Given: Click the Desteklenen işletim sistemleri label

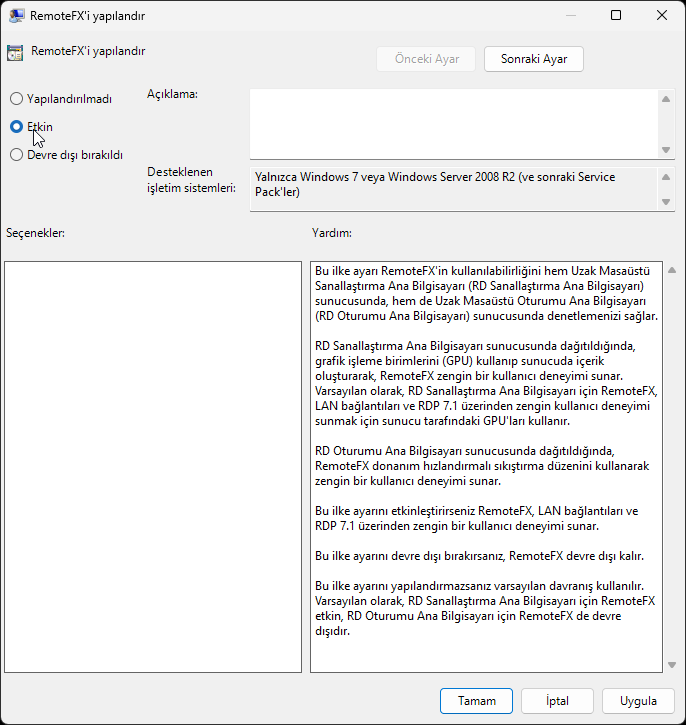Looking at the screenshot, I should (191, 180).
